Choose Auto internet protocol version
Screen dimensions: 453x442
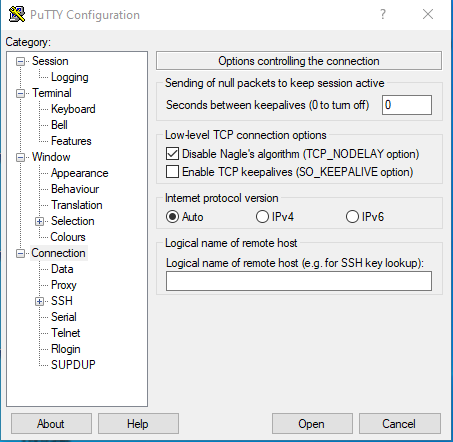[172, 217]
